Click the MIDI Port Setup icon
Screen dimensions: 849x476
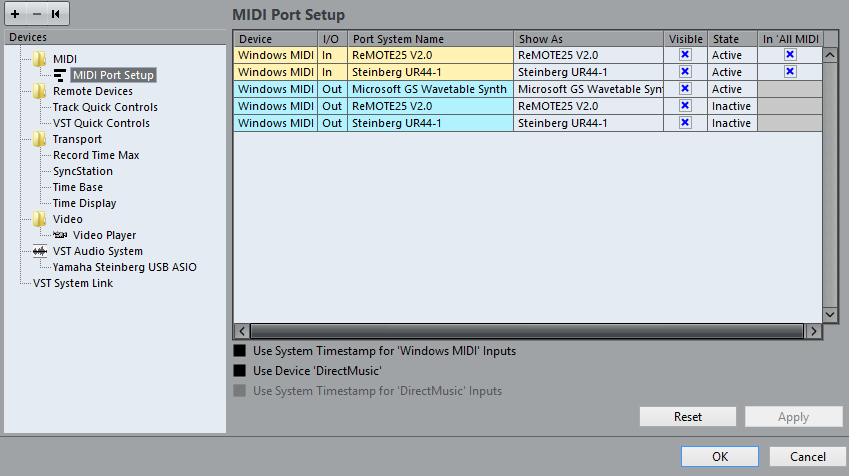(x=60, y=75)
